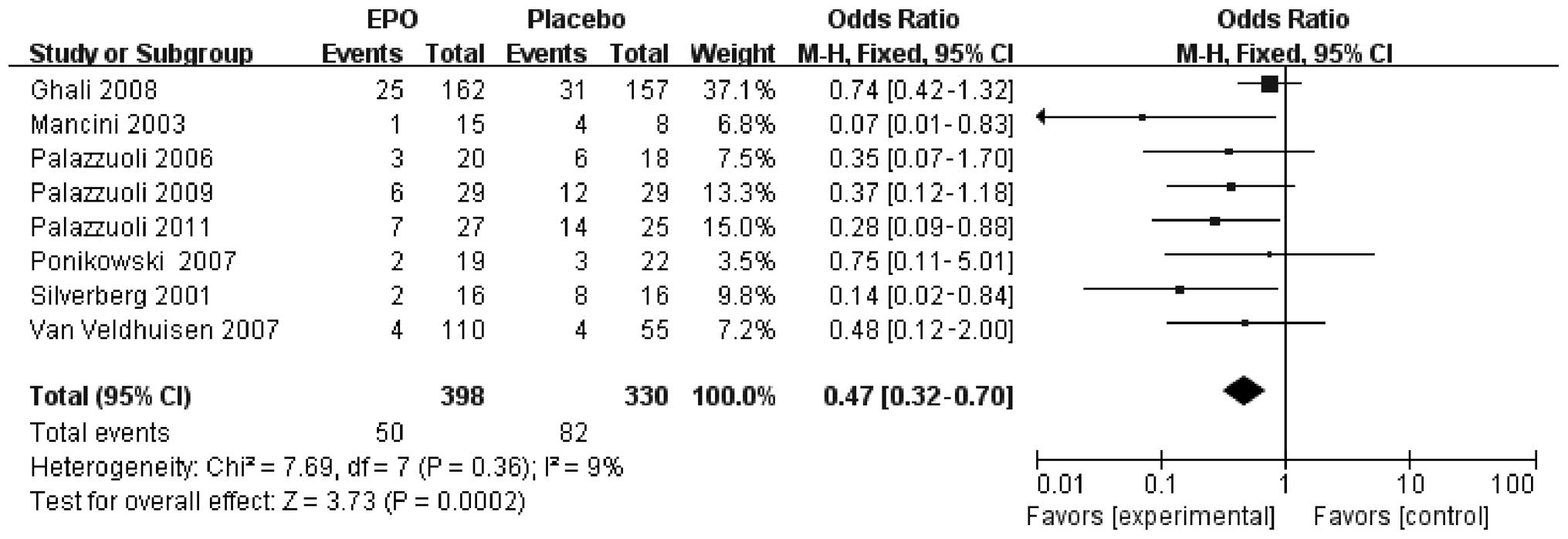Viewport: 1568px width, 539px height.
Task: Click the Placebo group heading
Action: click(x=576, y=19)
